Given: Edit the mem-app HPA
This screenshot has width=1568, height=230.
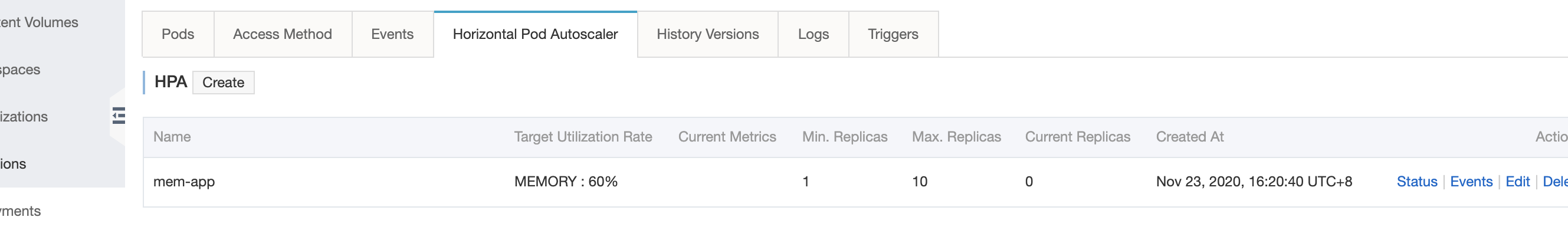Looking at the screenshot, I should point(1517,181).
